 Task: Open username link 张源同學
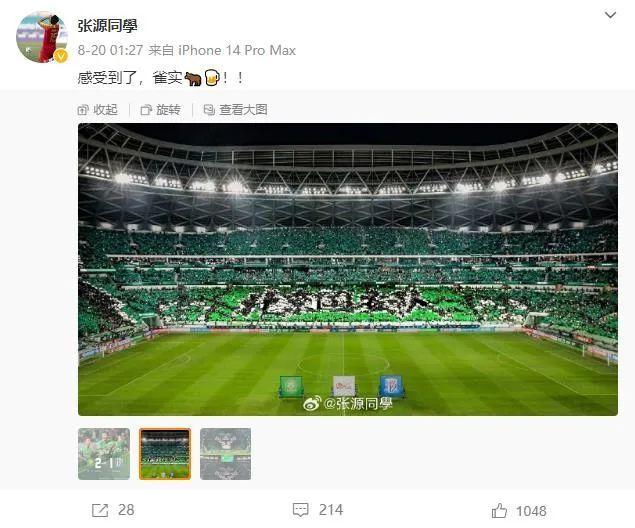[107, 26]
